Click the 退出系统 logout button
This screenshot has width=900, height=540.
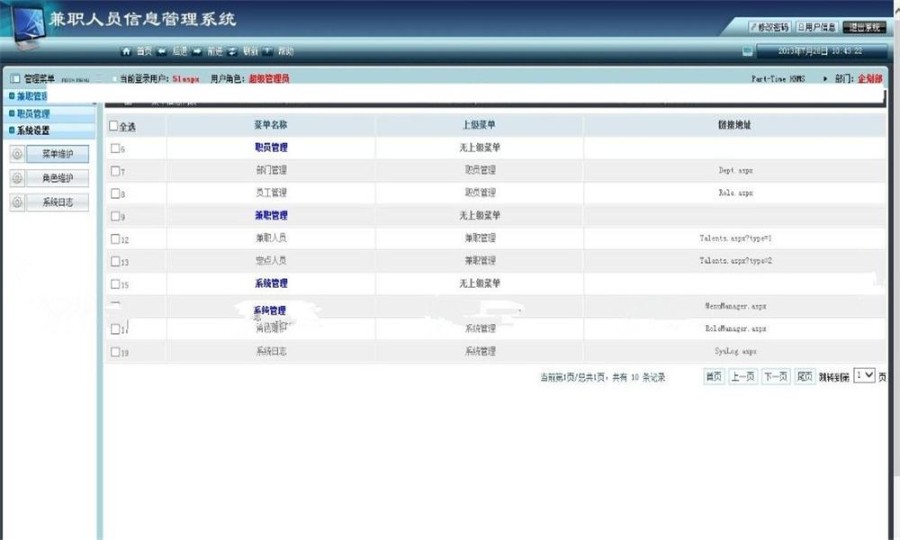coord(864,27)
